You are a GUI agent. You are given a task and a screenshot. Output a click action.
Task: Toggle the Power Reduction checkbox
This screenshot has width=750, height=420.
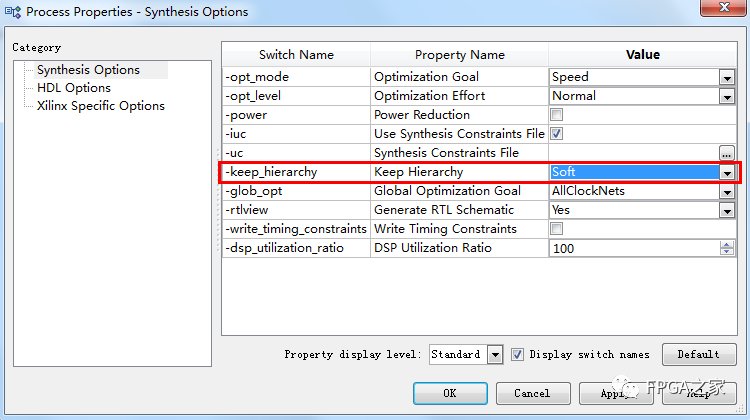557,115
